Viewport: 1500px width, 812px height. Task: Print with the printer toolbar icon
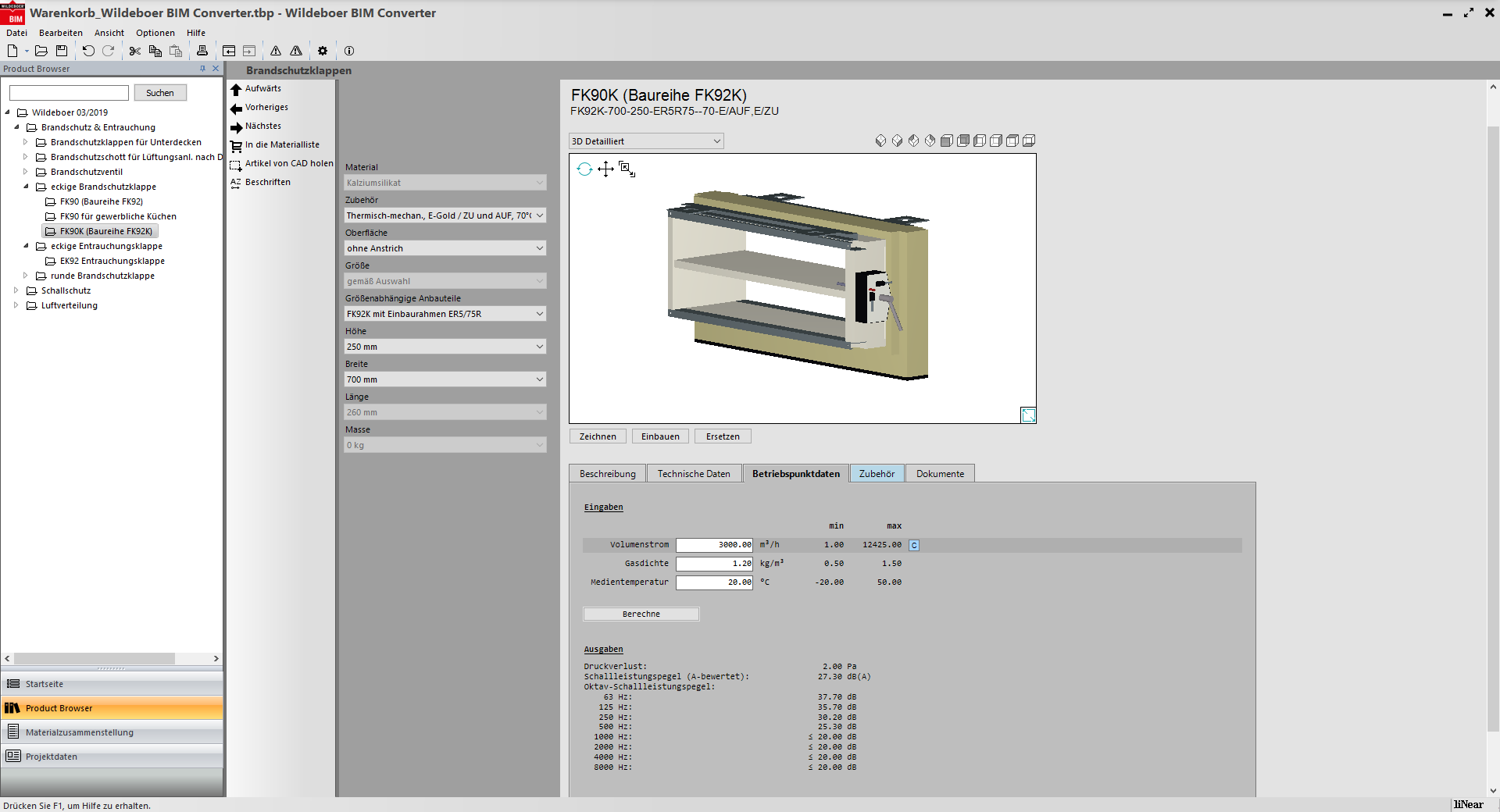click(202, 51)
